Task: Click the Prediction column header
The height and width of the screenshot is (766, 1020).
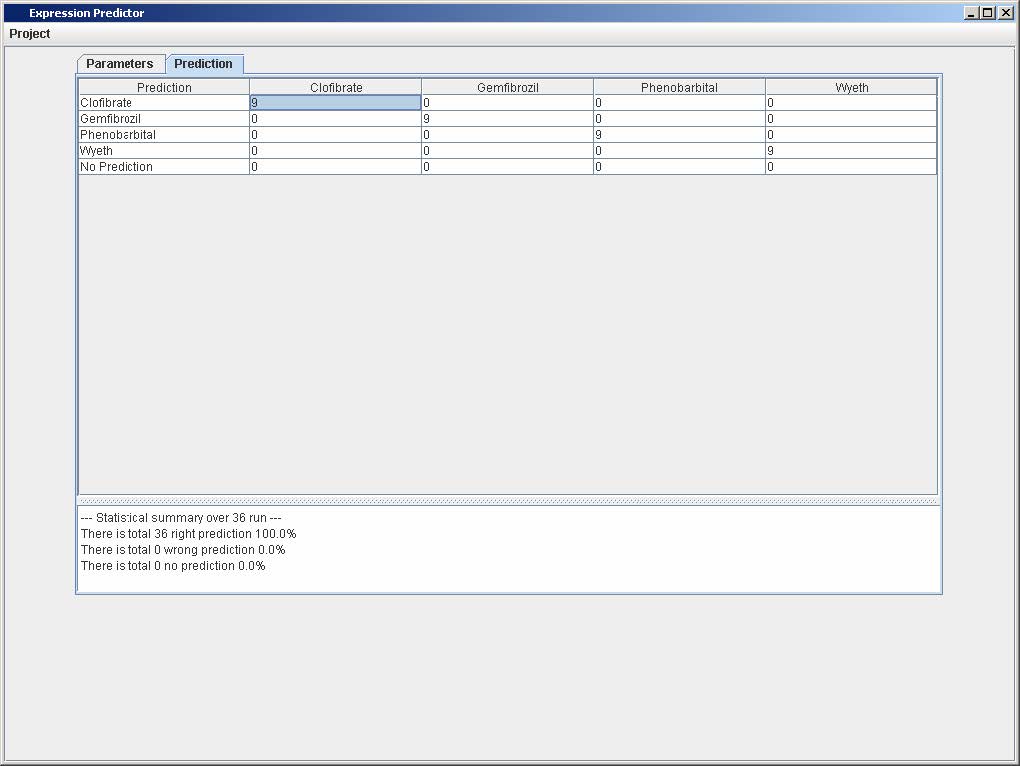Action: [x=164, y=87]
